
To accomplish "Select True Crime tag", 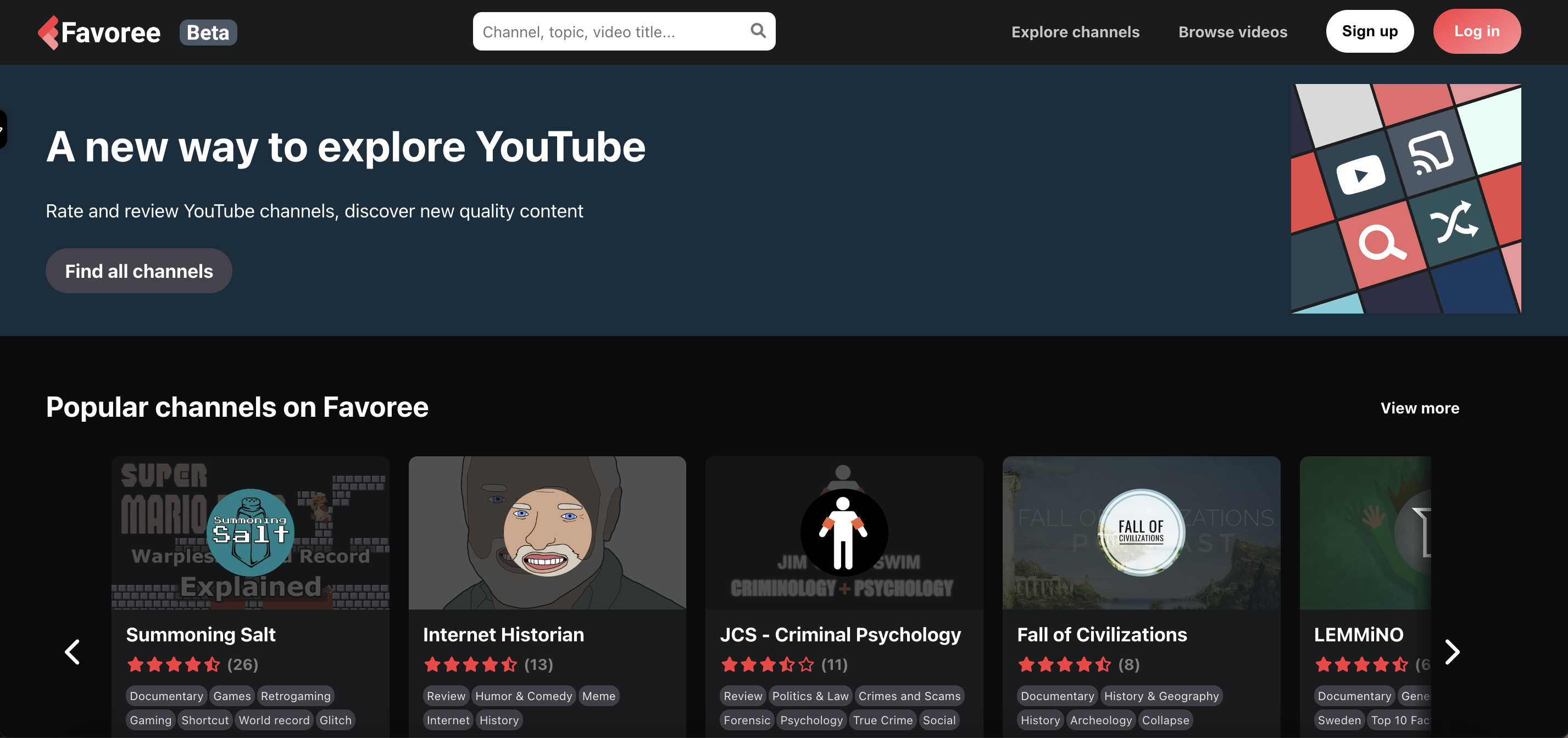I will tap(882, 720).
